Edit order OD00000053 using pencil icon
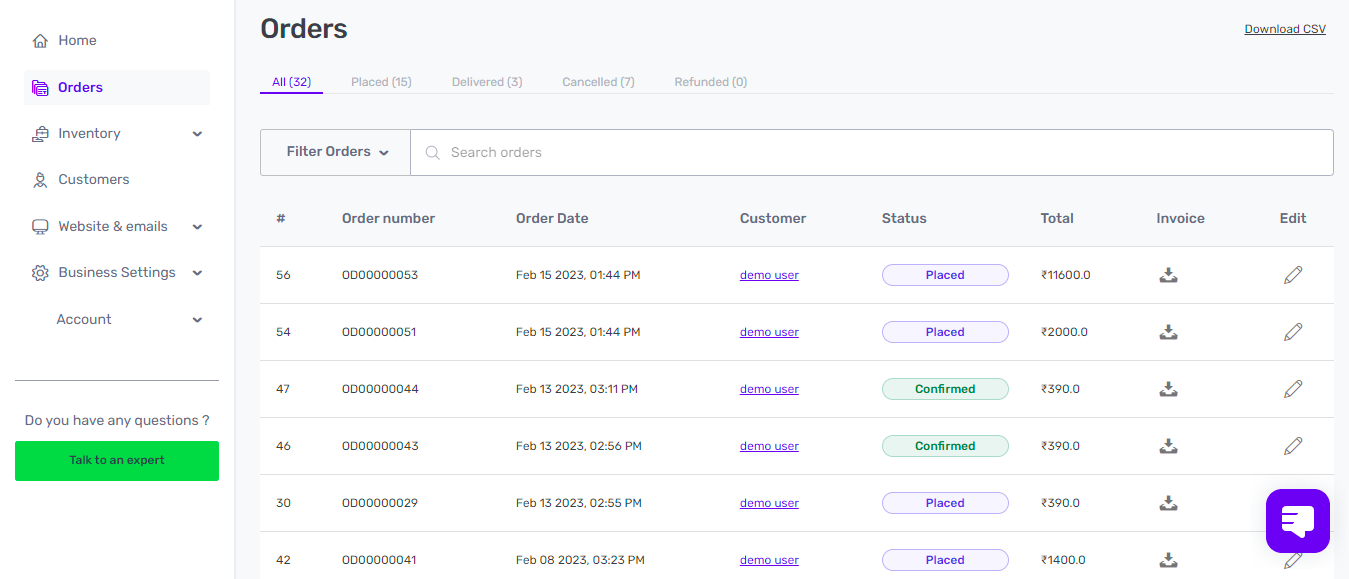The height and width of the screenshot is (579, 1349). pos(1293,275)
